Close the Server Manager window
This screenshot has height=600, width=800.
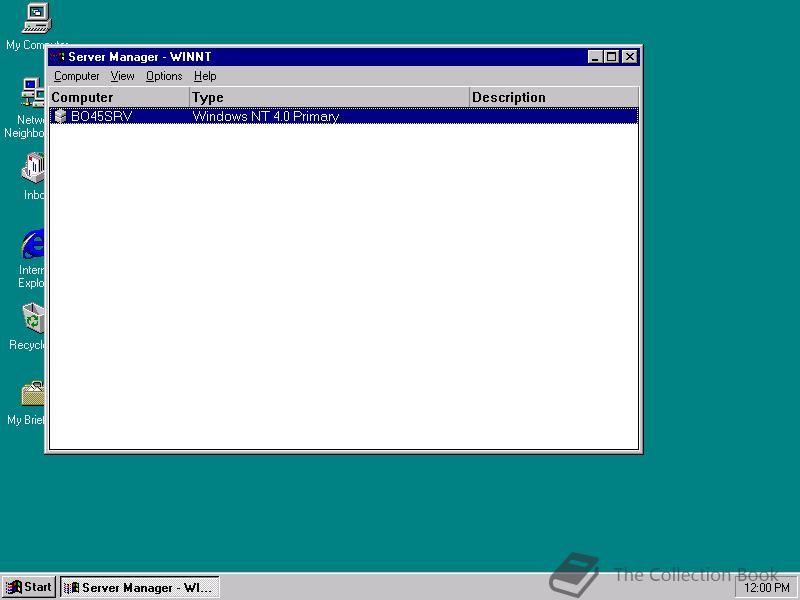pyautogui.click(x=630, y=57)
